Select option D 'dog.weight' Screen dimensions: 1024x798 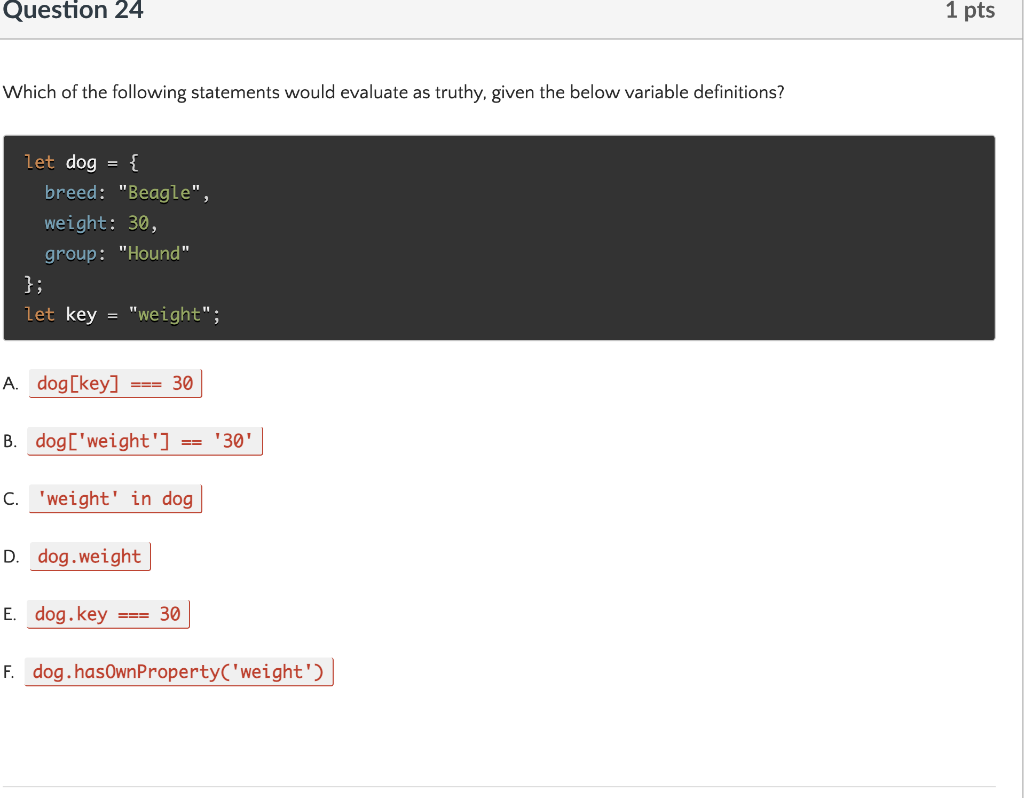tap(90, 556)
